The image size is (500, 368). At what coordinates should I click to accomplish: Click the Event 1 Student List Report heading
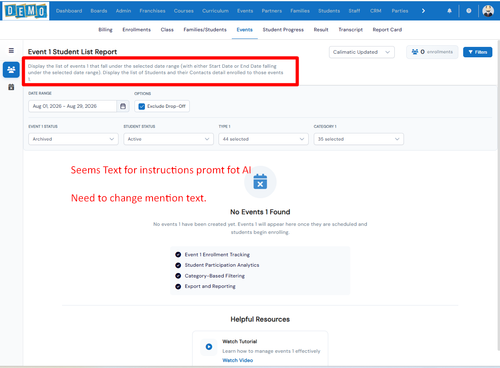pos(72,52)
